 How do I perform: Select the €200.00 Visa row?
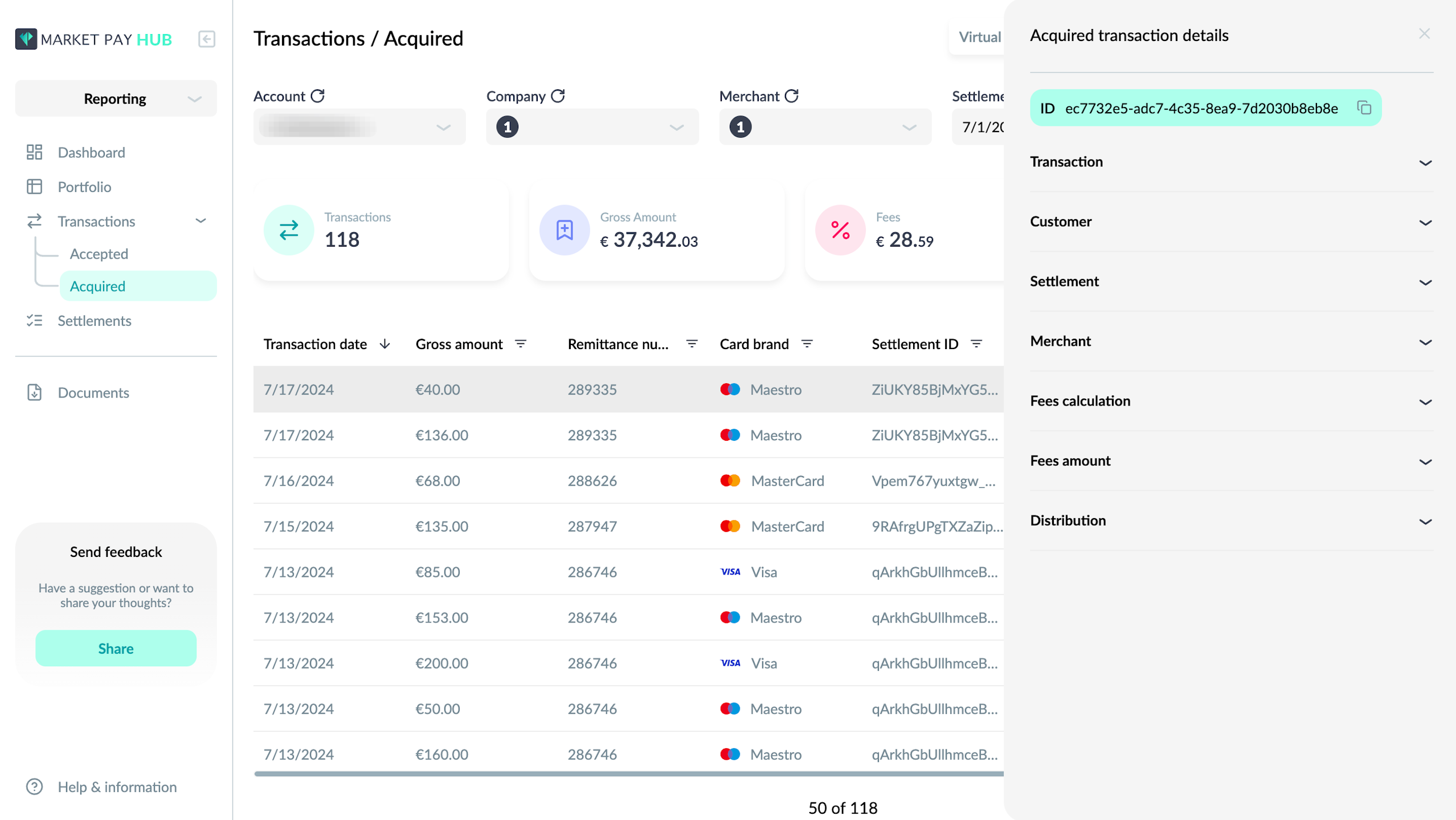[x=628, y=663]
